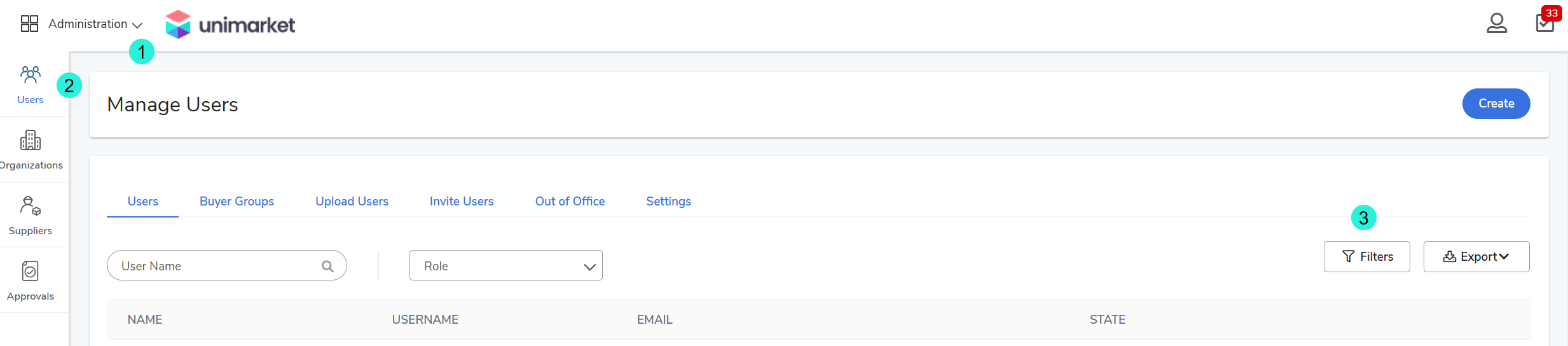Expand the Export dropdown button
This screenshot has width=1568, height=346.
pos(1476,256)
